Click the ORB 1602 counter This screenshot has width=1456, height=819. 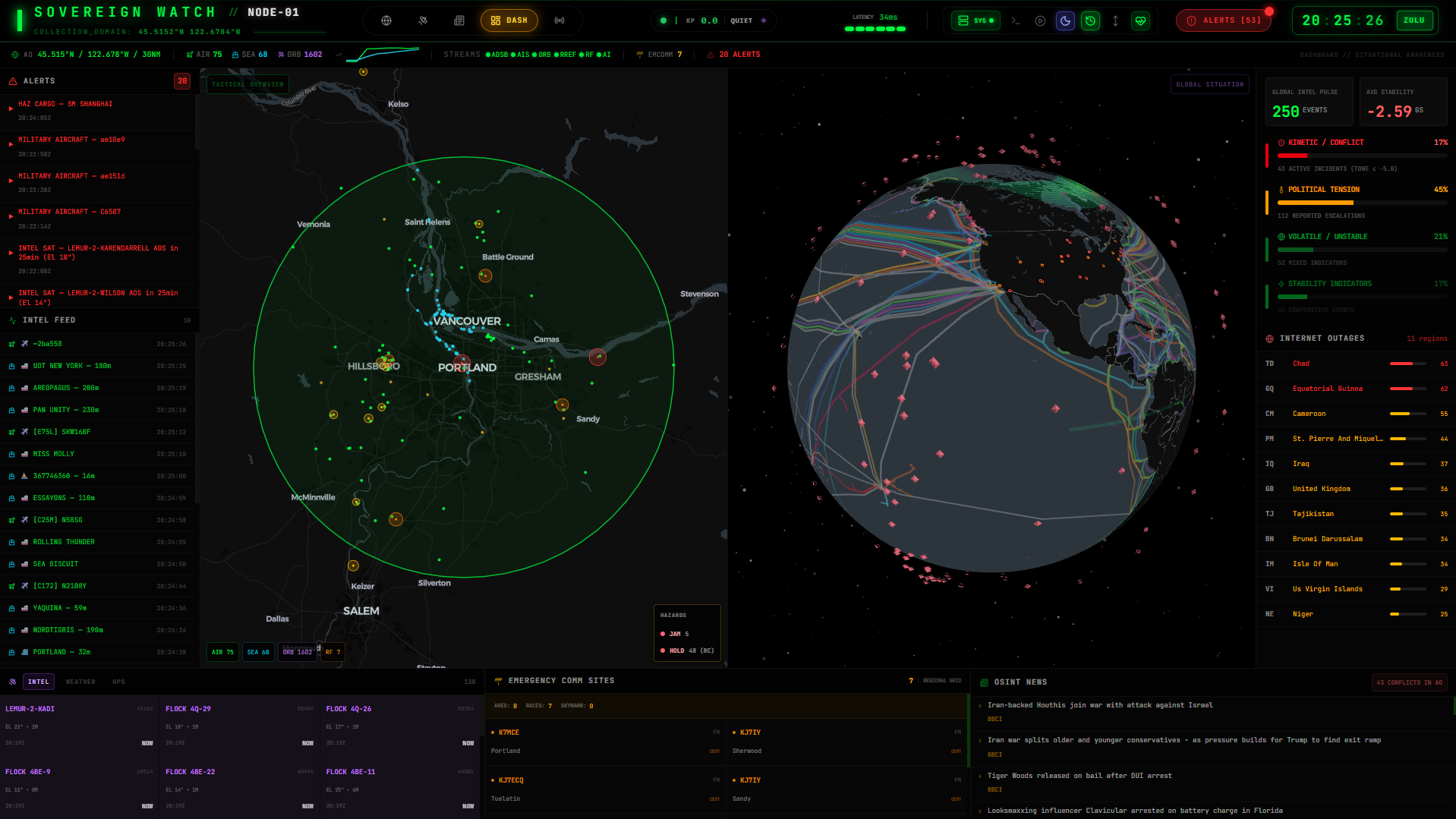coord(300,55)
